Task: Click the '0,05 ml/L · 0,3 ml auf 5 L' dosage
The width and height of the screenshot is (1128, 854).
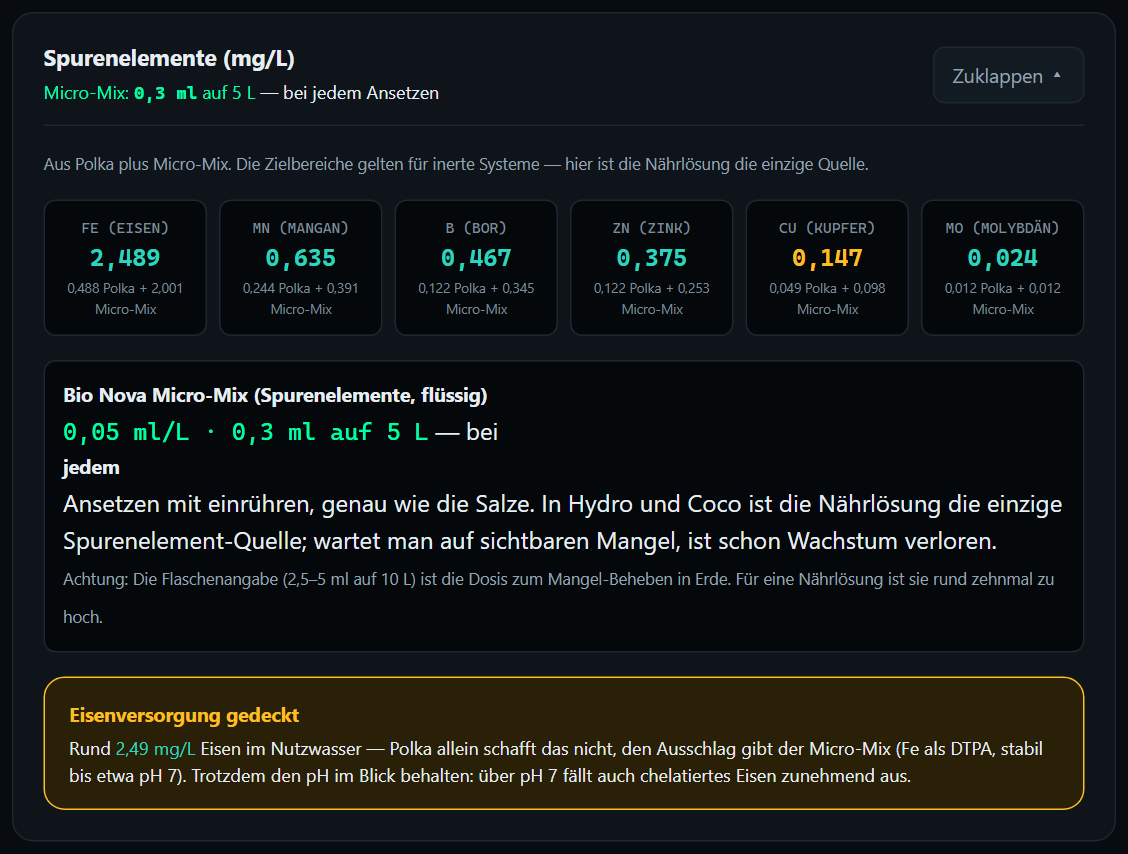Action: click(x=245, y=432)
